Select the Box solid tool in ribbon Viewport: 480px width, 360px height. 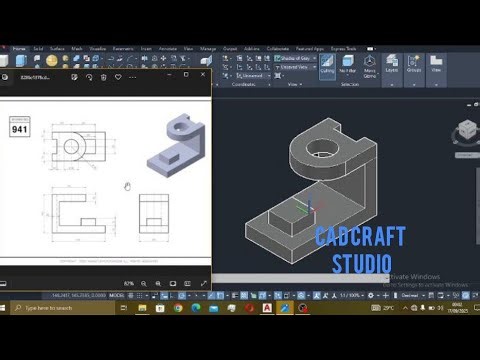pyautogui.click(x=3, y=61)
